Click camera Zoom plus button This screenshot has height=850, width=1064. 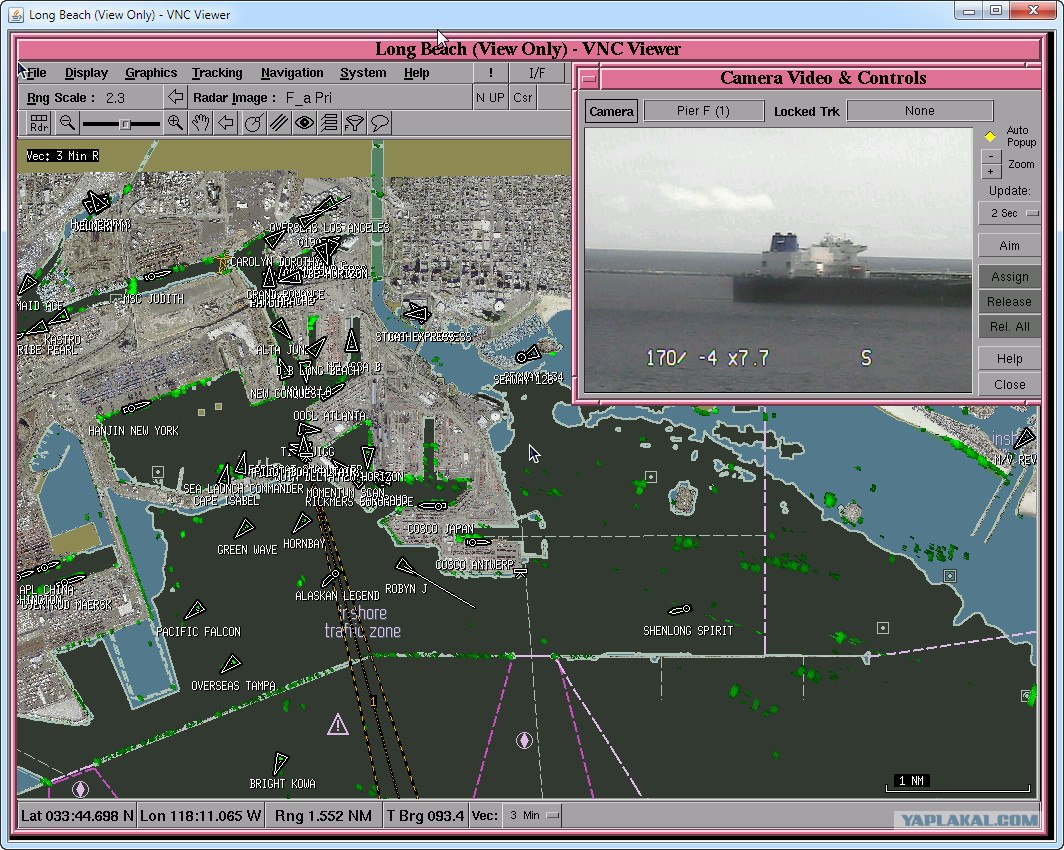click(x=991, y=172)
